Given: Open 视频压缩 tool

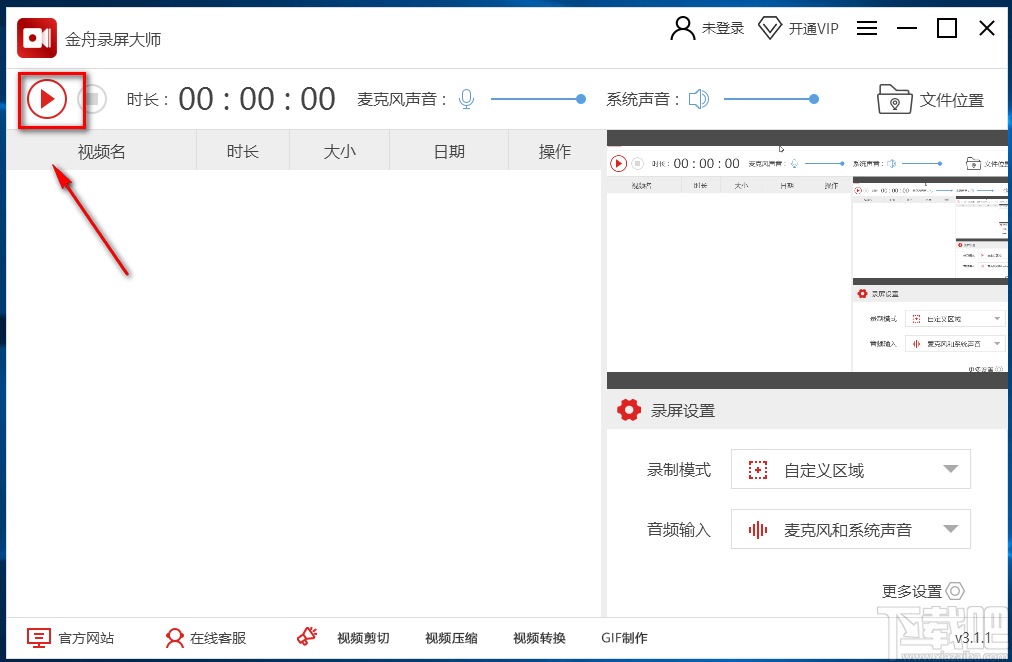Looking at the screenshot, I should [451, 638].
